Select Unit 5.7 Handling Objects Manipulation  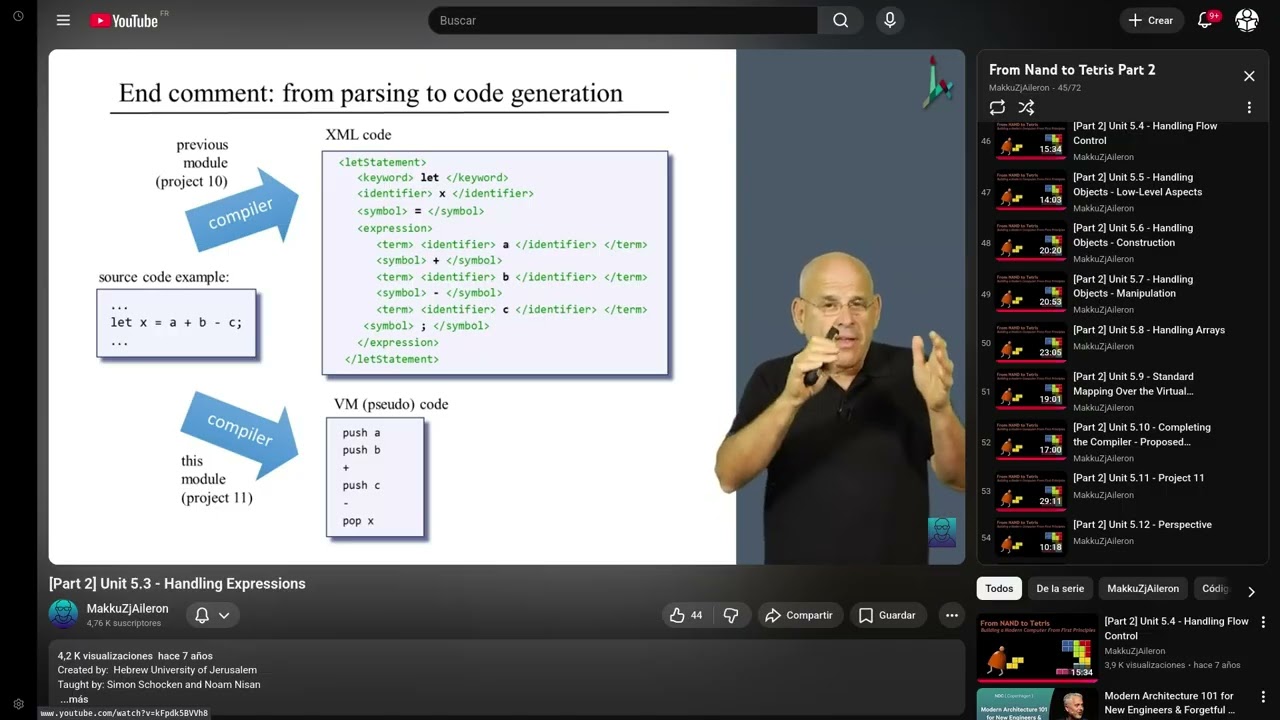click(x=1122, y=294)
